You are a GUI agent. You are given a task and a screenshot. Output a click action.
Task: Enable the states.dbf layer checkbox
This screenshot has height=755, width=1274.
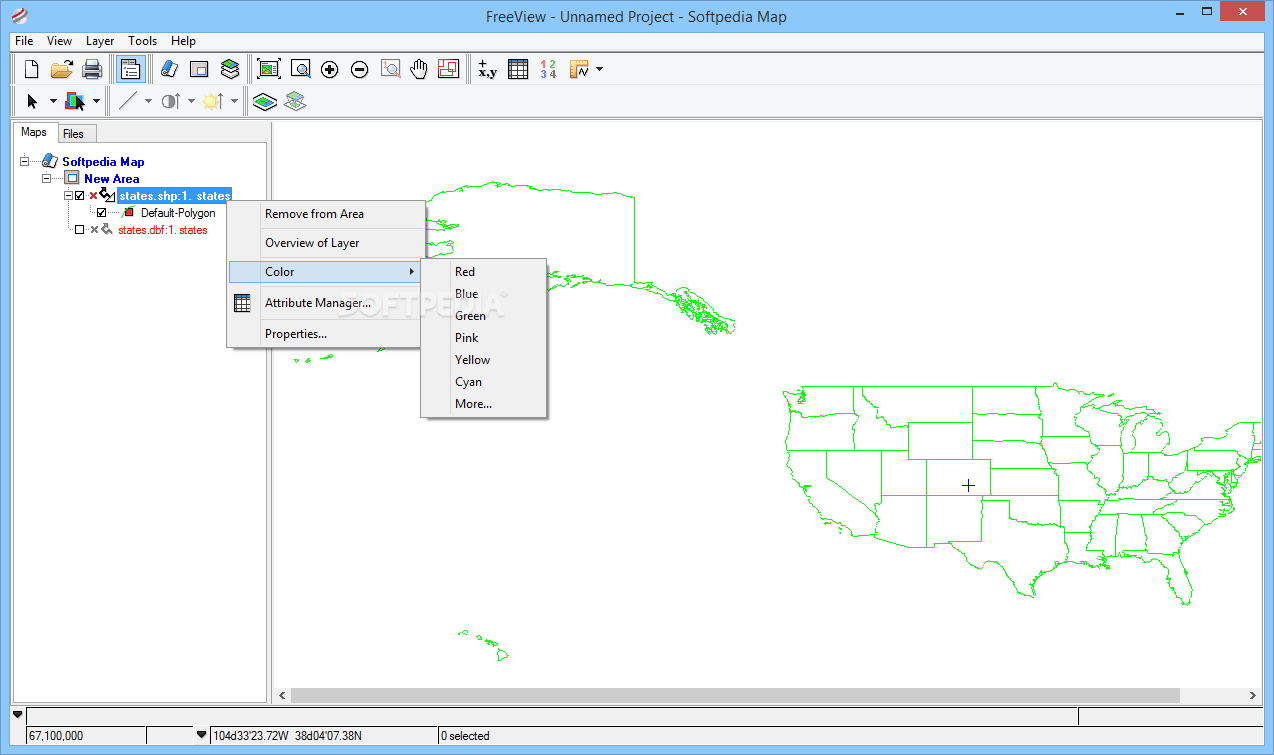[80, 230]
